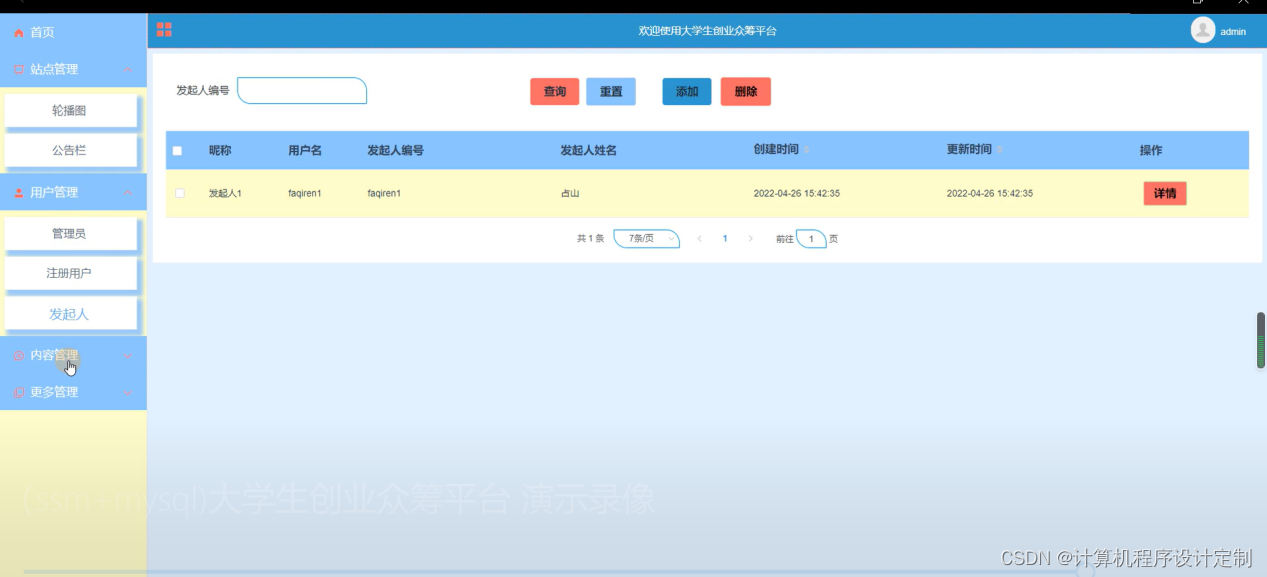Expand the 更多管理 chevron
The height and width of the screenshot is (577, 1267).
pyautogui.click(x=127, y=392)
